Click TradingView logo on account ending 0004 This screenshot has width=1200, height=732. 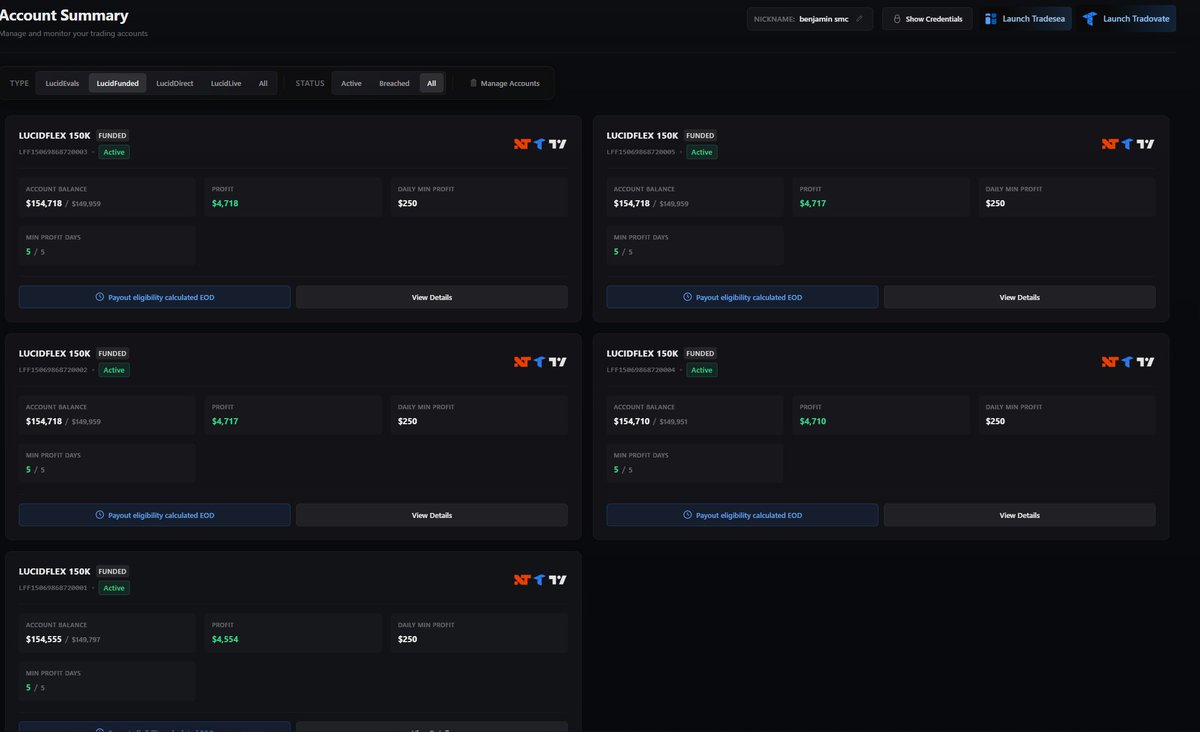coord(1146,362)
